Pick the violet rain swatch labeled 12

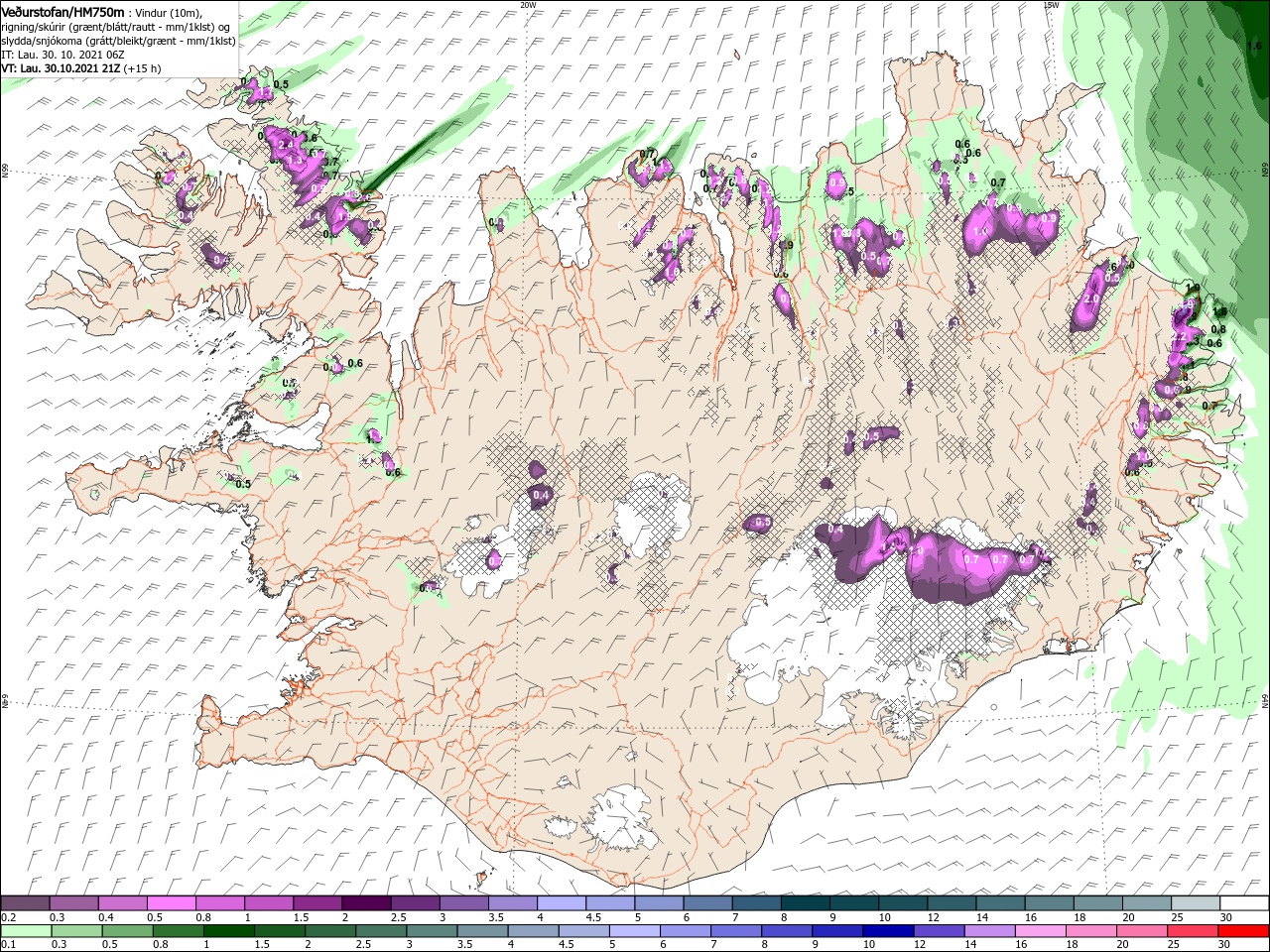(939, 931)
